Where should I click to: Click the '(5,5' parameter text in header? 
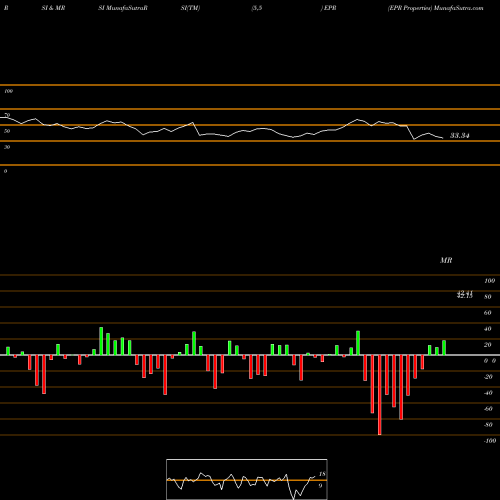pyautogui.click(x=257, y=8)
